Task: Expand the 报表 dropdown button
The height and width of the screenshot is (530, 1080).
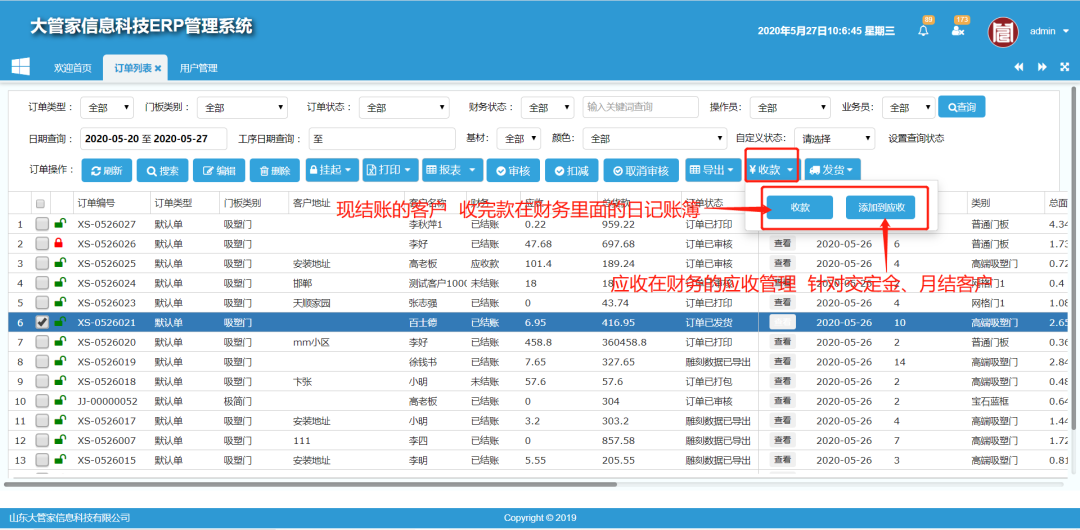Action: [452, 171]
